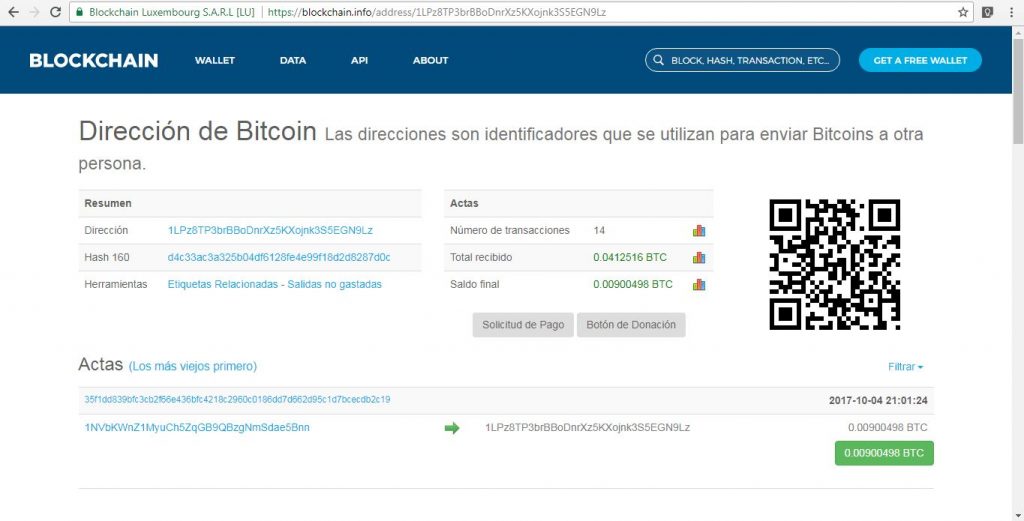Screen dimensions: 1024x521
Task: Focus the block, hash, transaction search field
Action: point(743,60)
